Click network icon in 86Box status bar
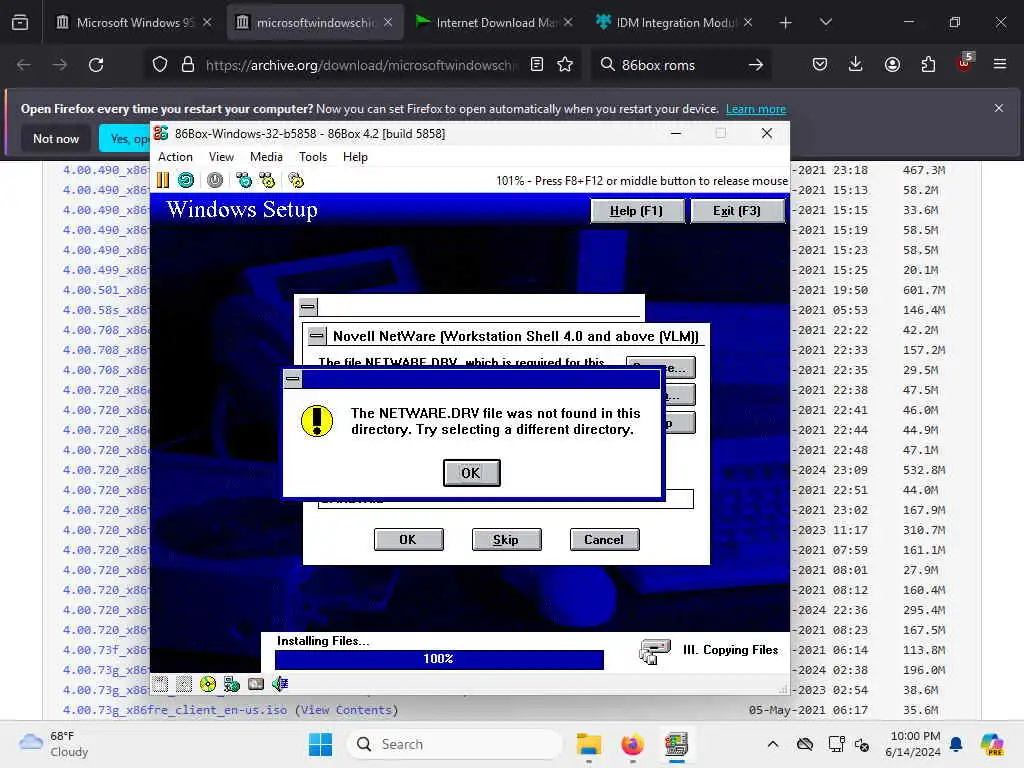 click(232, 684)
